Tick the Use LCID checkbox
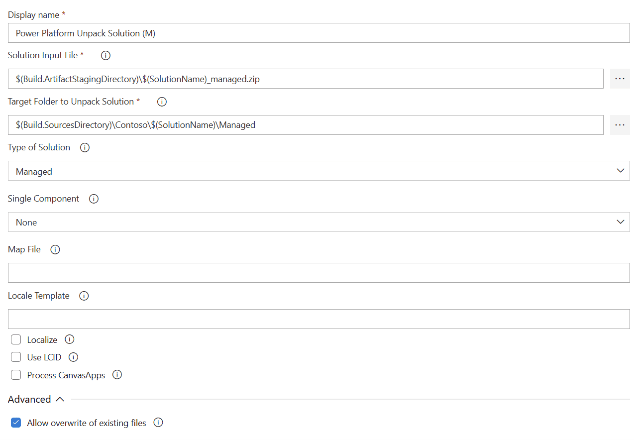Screen dimensions: 634x440 [15, 357]
